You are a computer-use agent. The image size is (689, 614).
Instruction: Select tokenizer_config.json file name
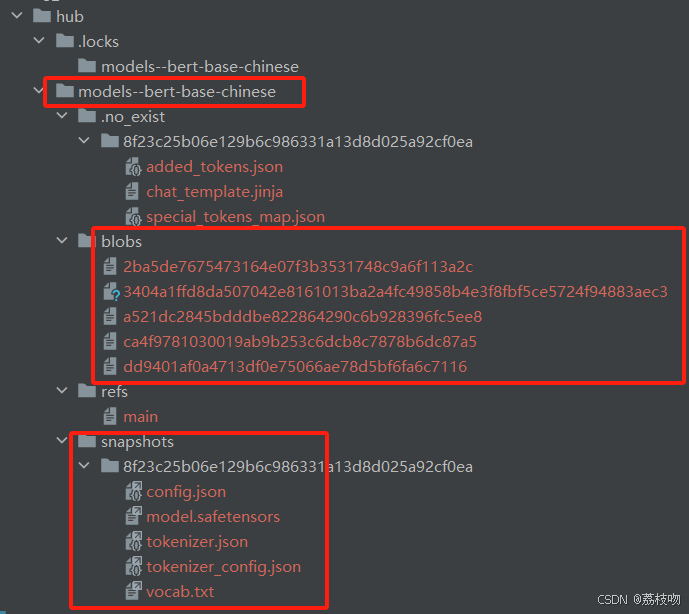point(224,567)
